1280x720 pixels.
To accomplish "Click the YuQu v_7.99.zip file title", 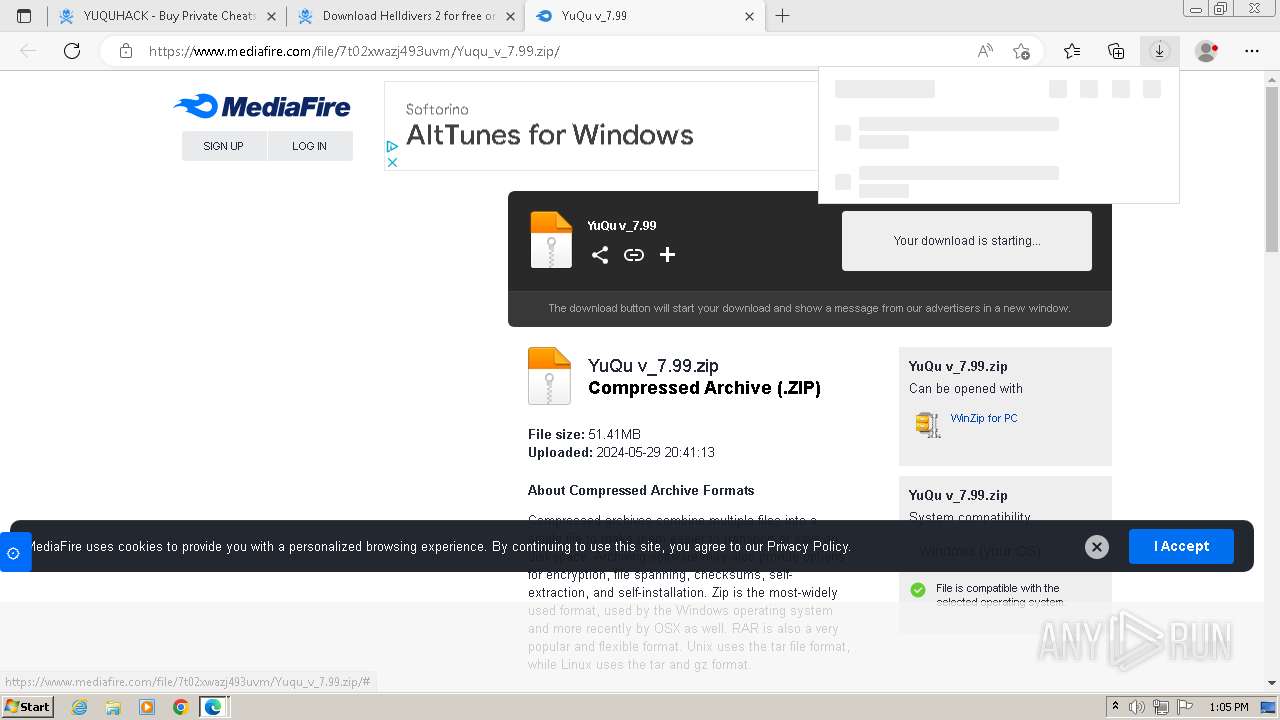I will tap(653, 365).
